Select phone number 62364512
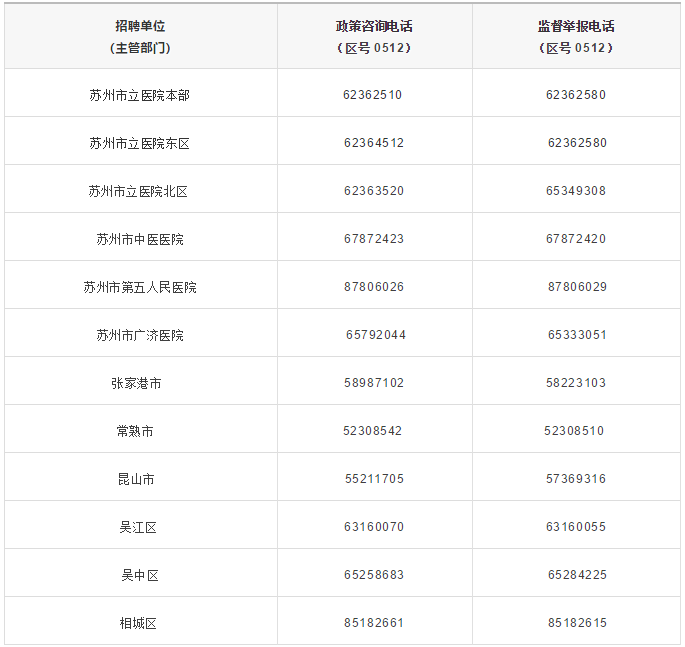Image resolution: width=685 pixels, height=647 pixels. pyautogui.click(x=374, y=143)
